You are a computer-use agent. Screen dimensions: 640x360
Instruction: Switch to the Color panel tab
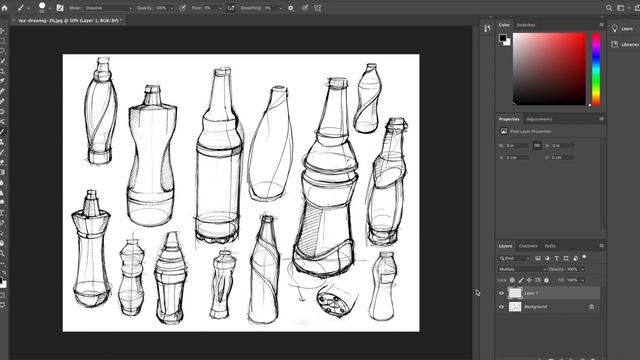504,25
